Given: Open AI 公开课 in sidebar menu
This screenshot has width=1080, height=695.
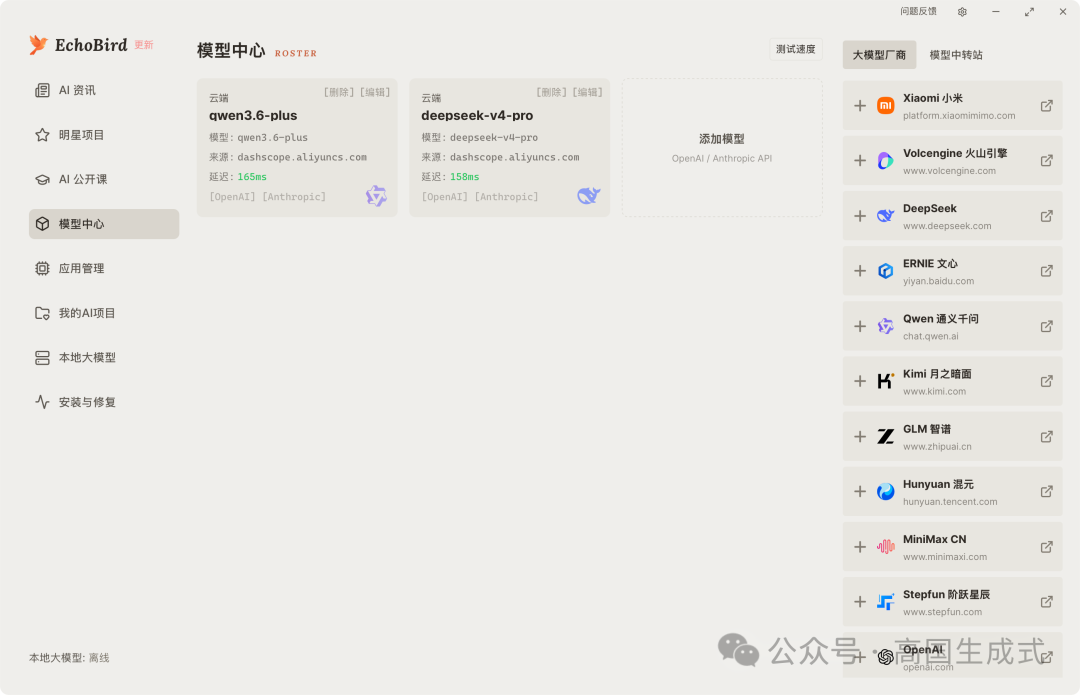Looking at the screenshot, I should coord(104,179).
